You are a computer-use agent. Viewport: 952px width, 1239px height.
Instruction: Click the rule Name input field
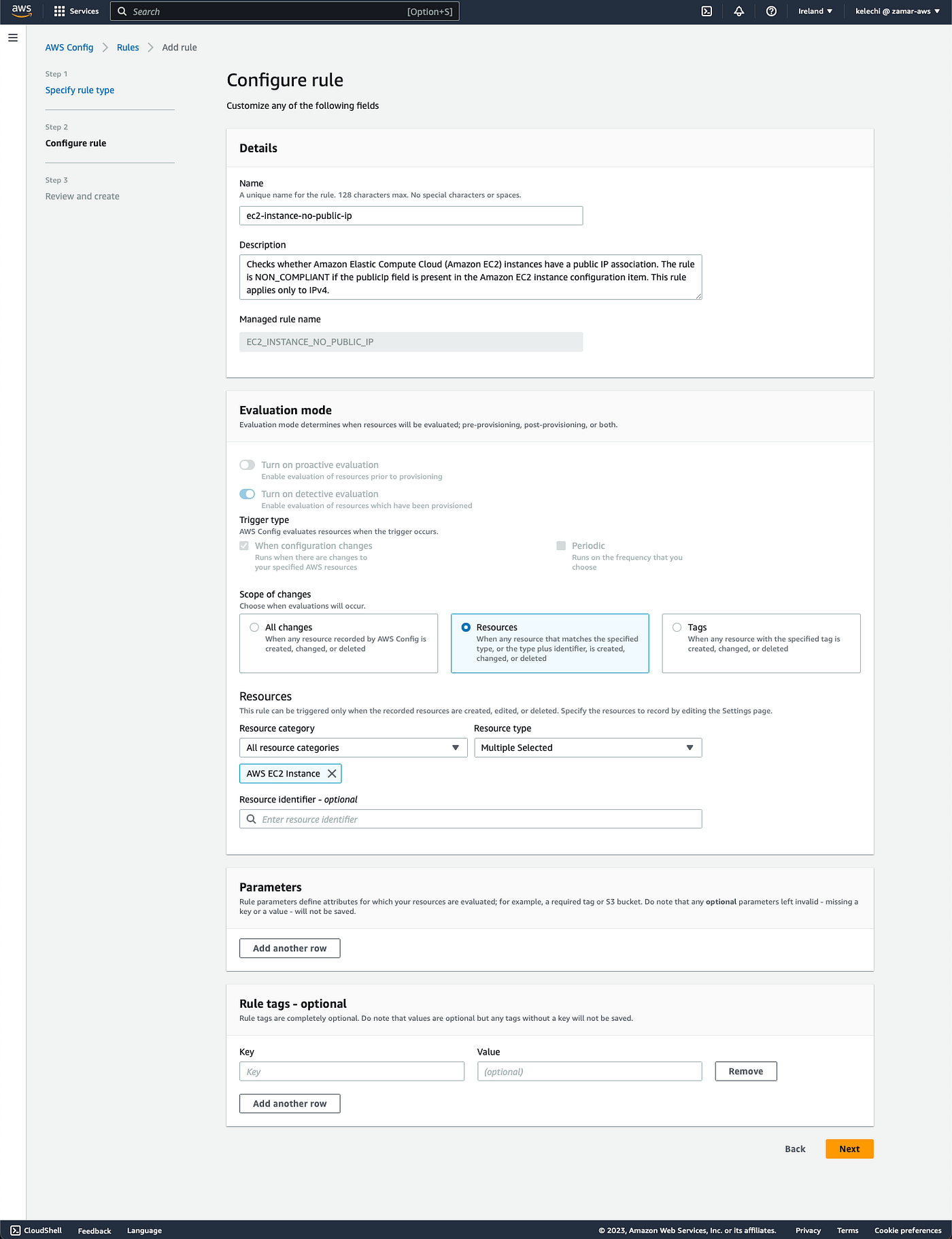411,216
